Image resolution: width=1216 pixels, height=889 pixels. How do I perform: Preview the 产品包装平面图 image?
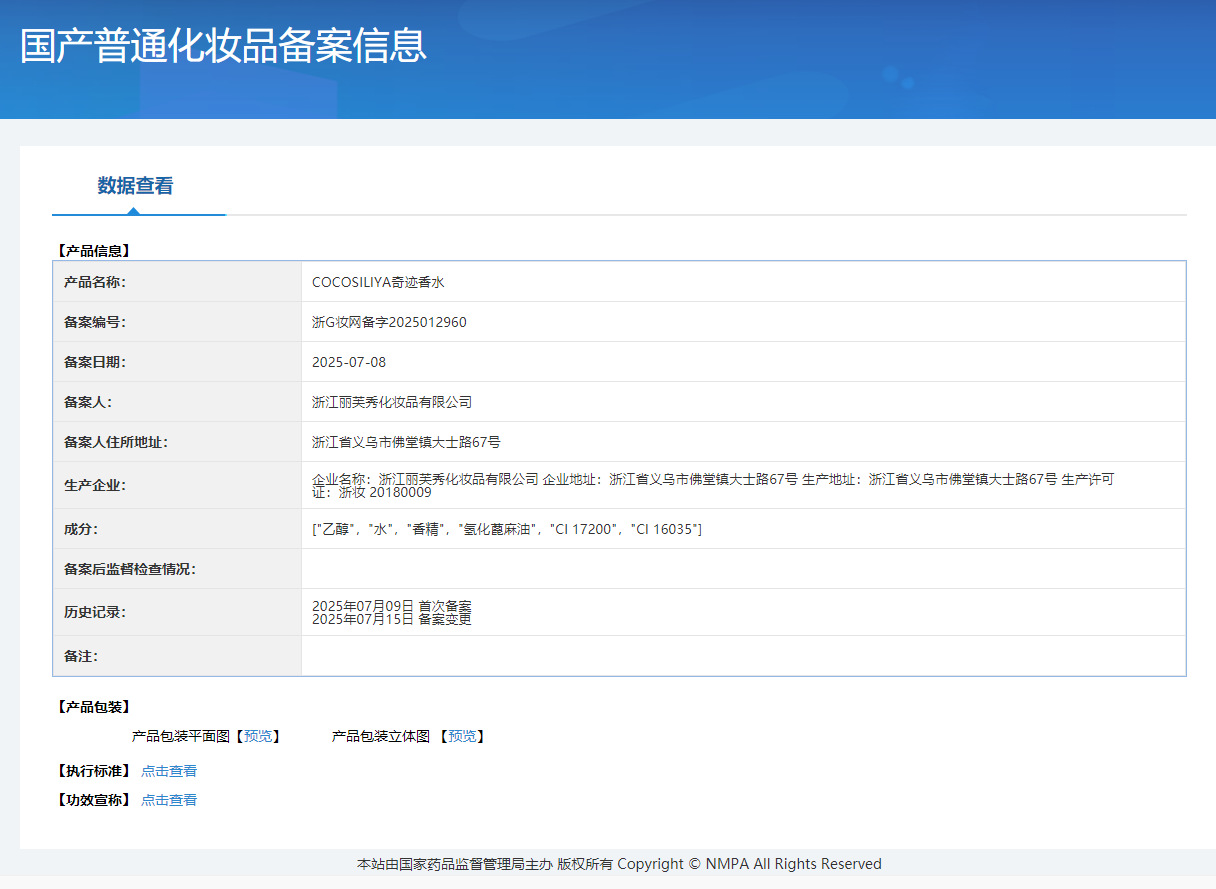click(258, 736)
